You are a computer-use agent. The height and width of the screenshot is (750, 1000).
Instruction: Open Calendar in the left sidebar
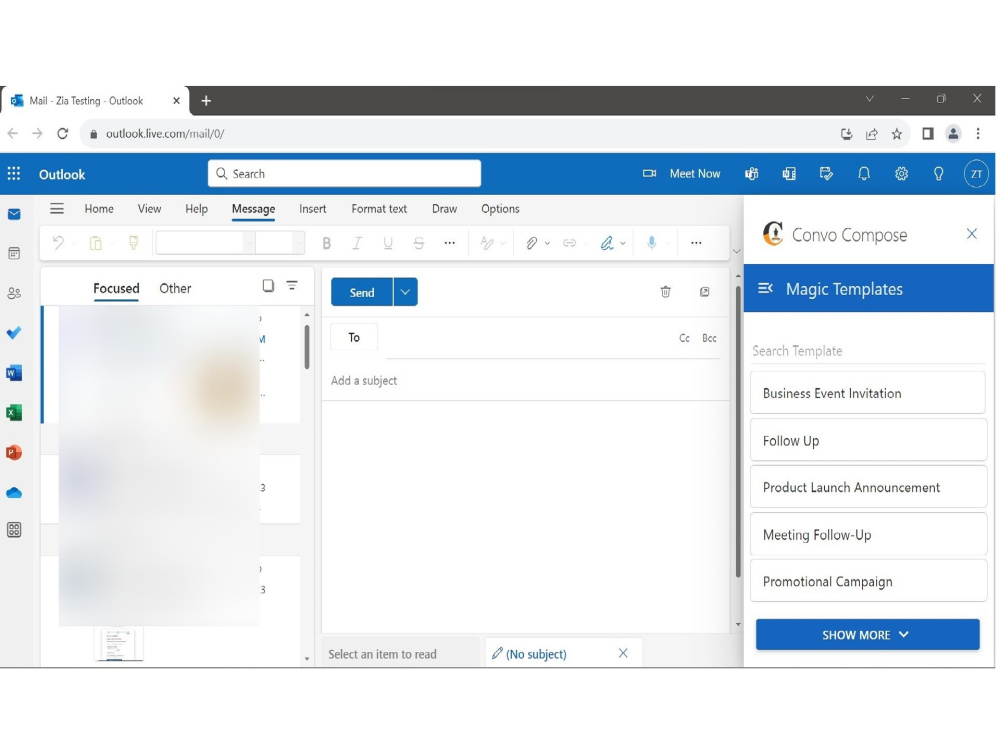pyautogui.click(x=14, y=253)
